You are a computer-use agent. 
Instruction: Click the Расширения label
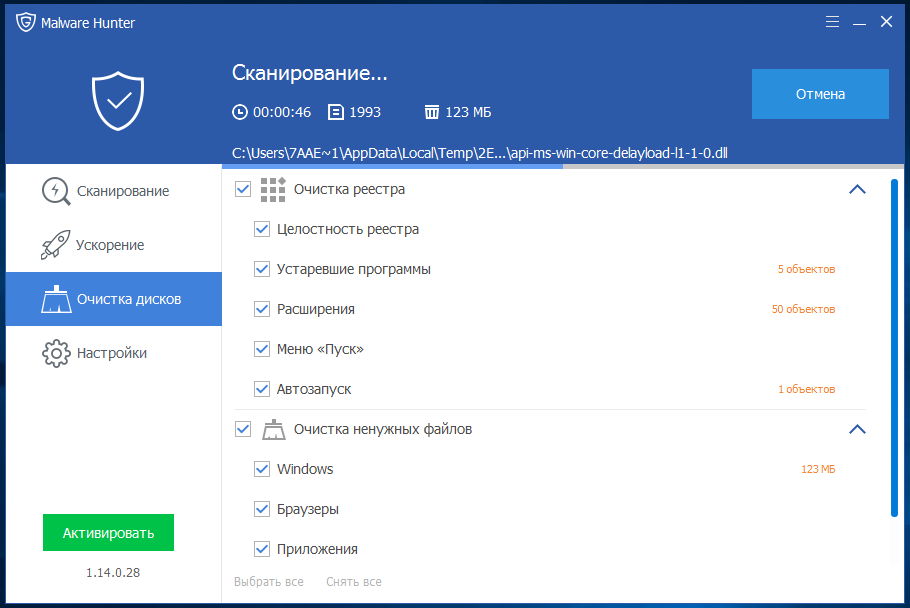click(316, 309)
